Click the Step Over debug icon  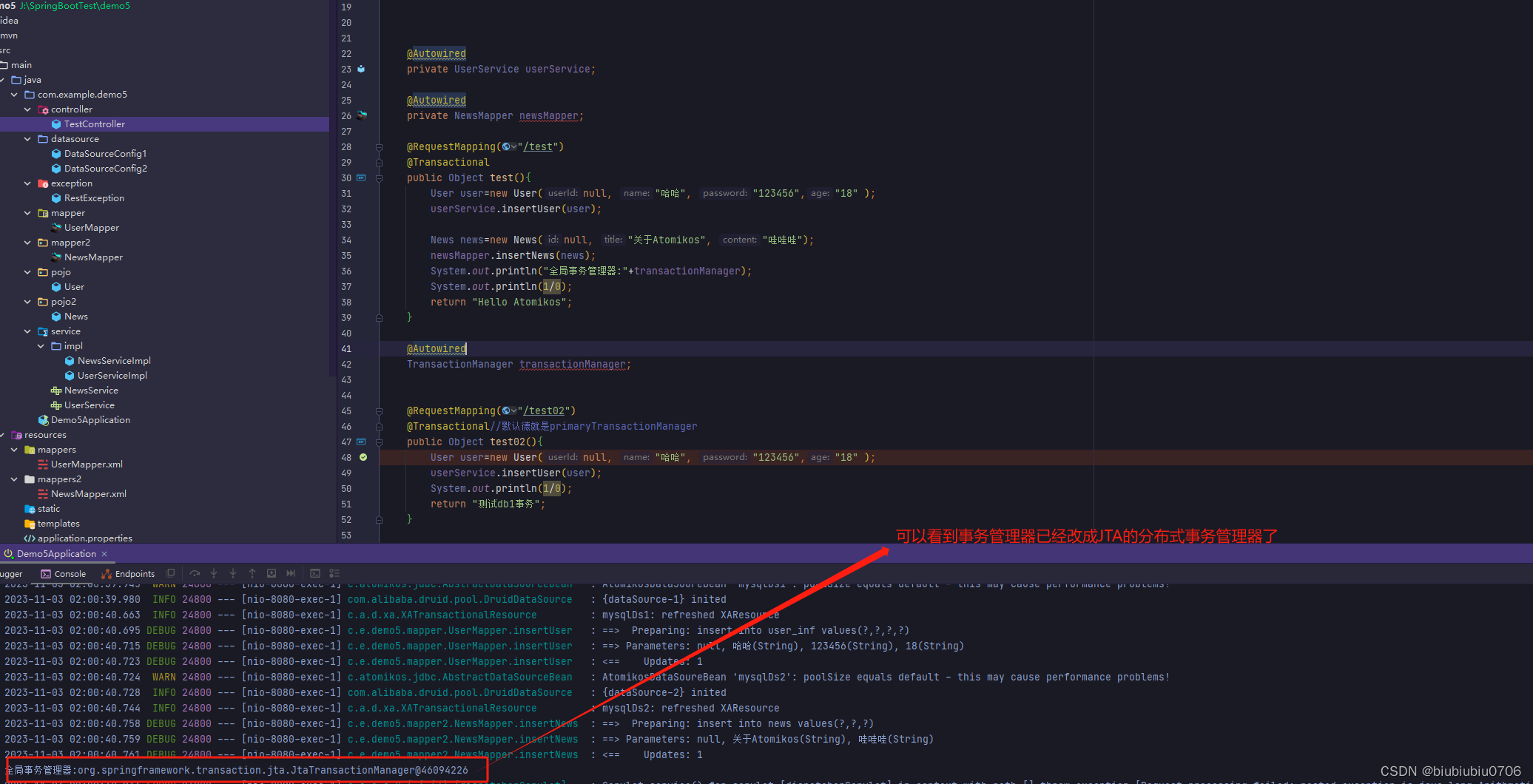pyautogui.click(x=195, y=573)
